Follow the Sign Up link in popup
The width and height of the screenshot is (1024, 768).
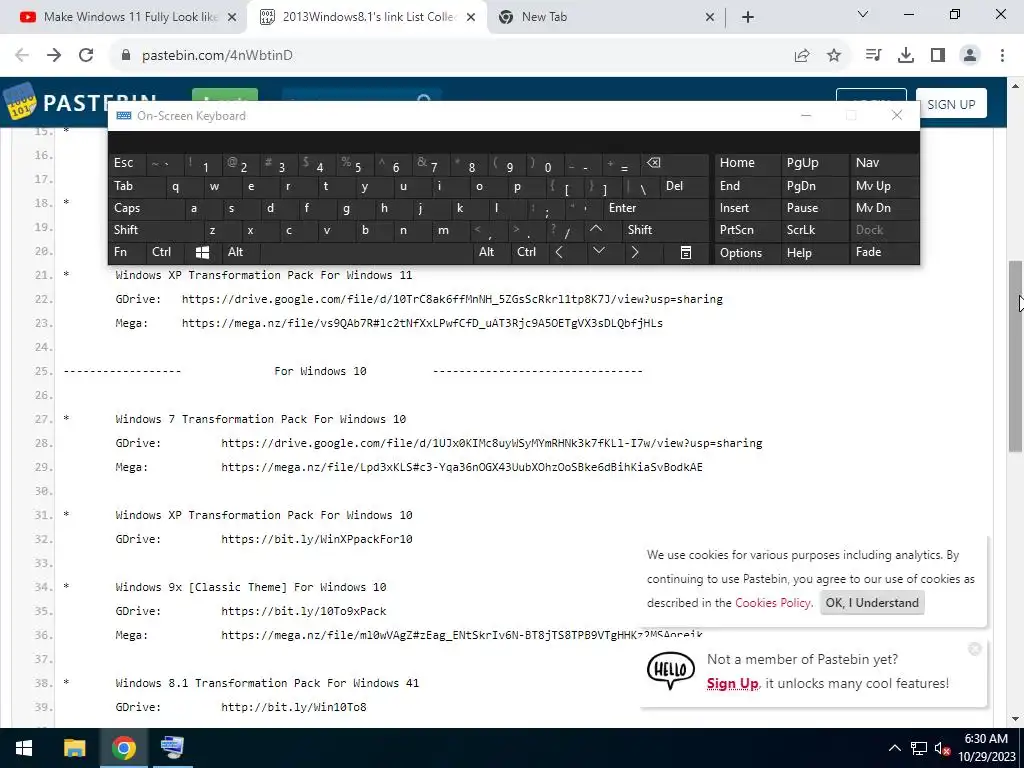[x=732, y=684]
